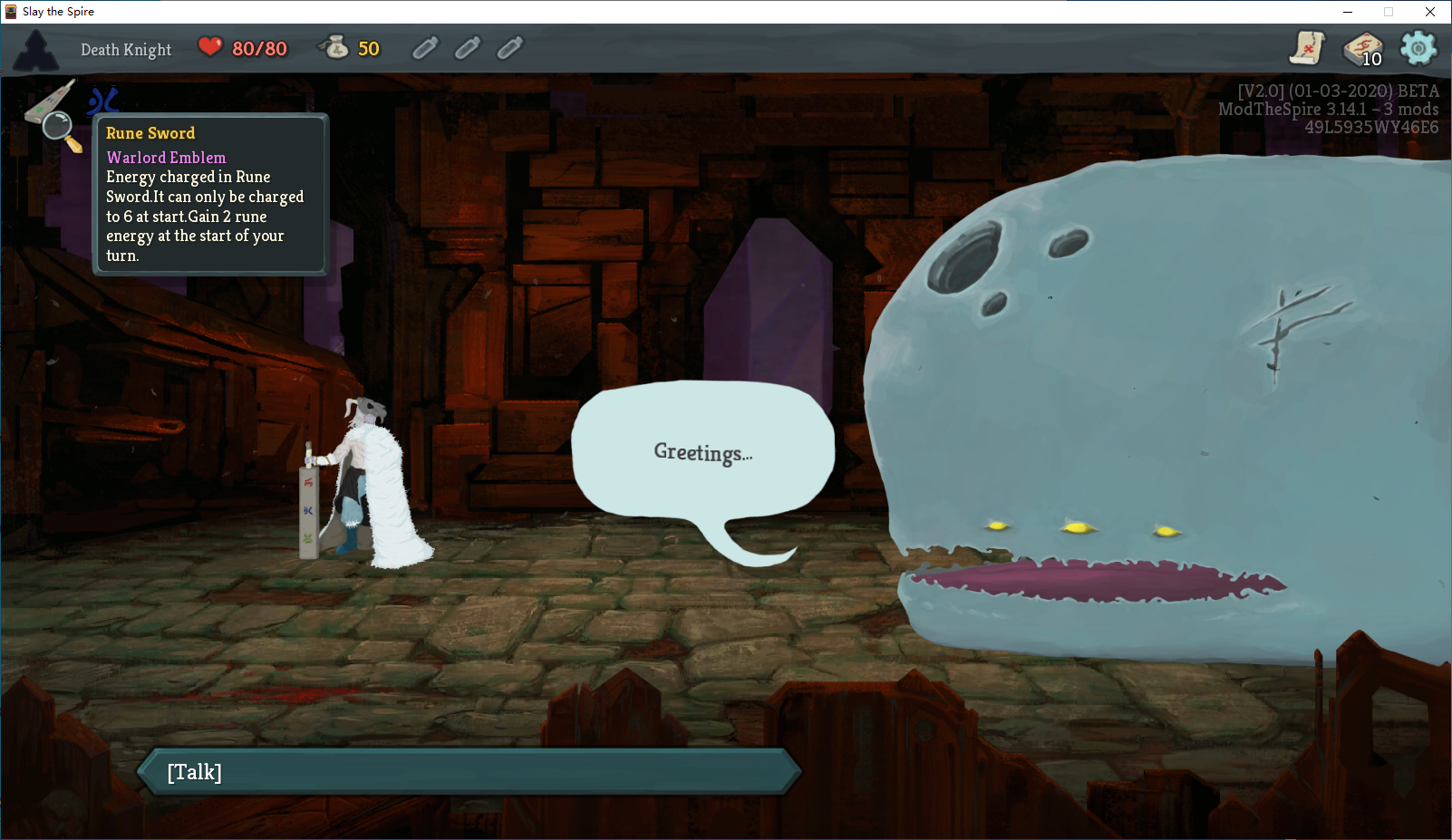Minimize the Slay the Spire window
This screenshot has height=840, width=1452.
pos(1348,12)
